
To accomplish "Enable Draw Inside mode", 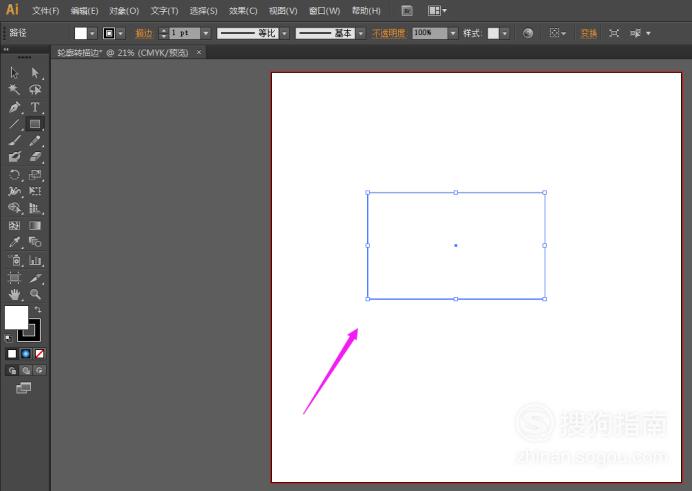I will pyautogui.click(x=39, y=371).
